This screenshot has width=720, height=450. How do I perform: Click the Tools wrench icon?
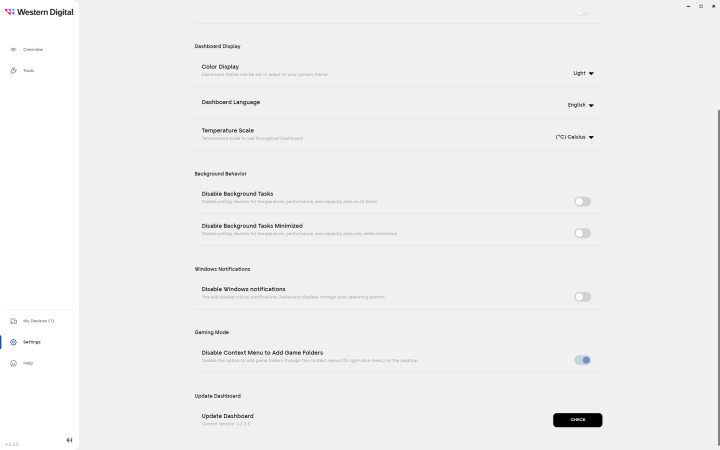tap(13, 70)
